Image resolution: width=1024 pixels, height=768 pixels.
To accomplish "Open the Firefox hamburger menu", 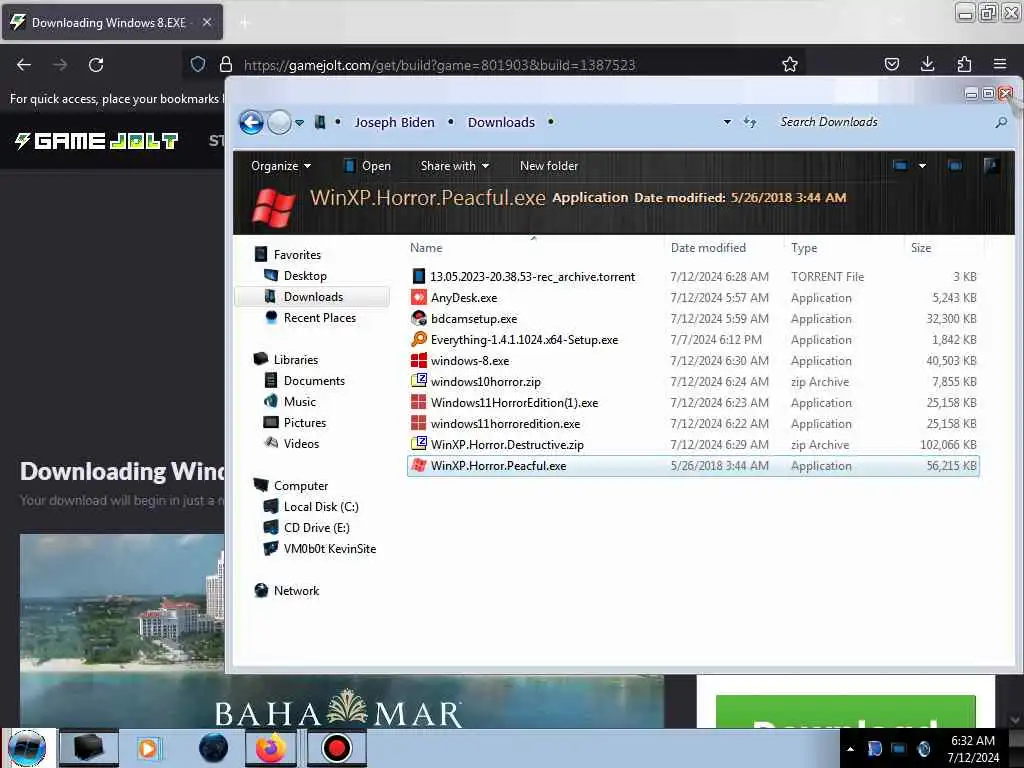I will (1000, 64).
